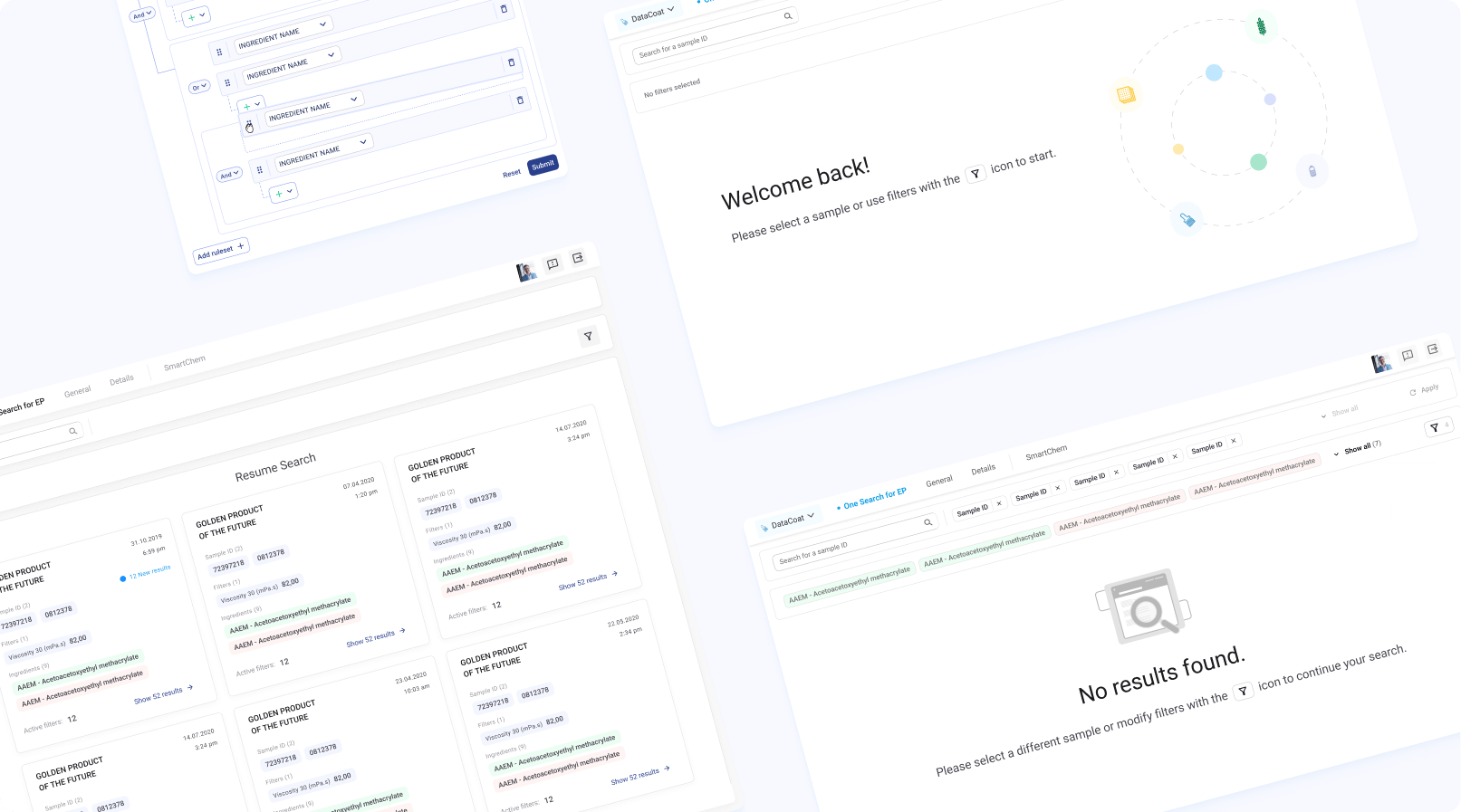Select the One Search for EP tab

(x=873, y=498)
